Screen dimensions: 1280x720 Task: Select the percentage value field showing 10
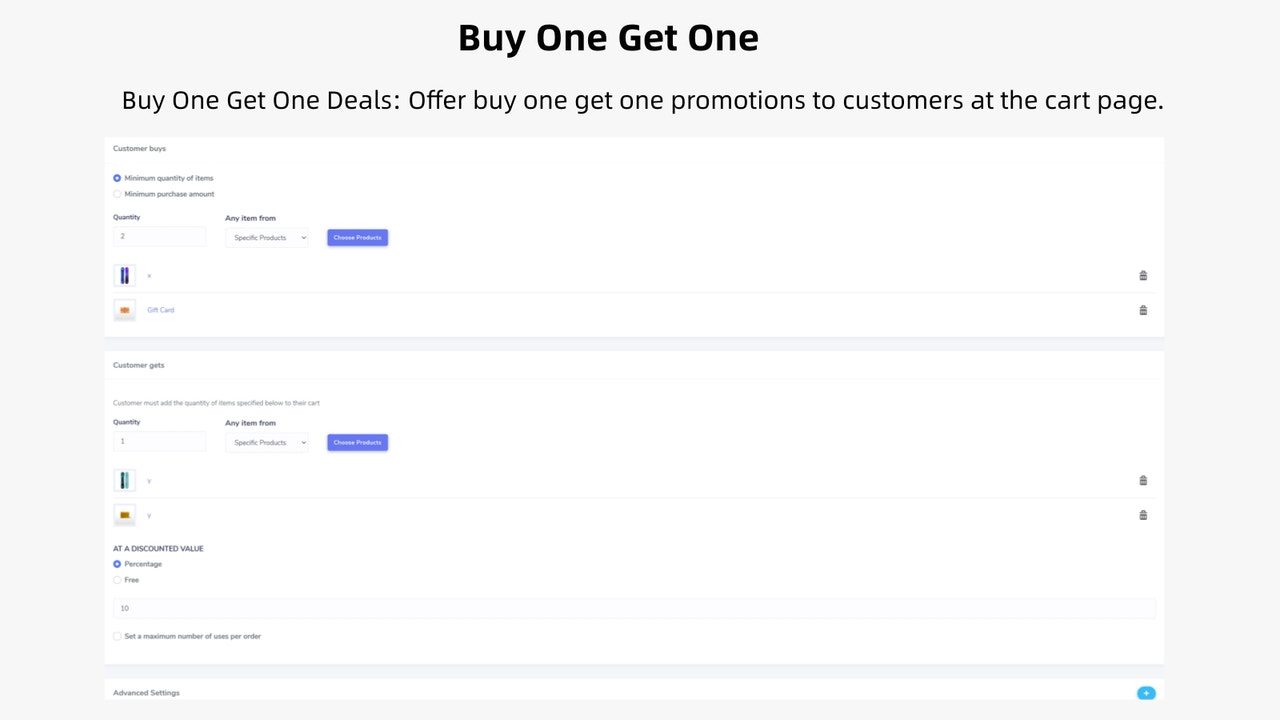pyautogui.click(x=634, y=607)
